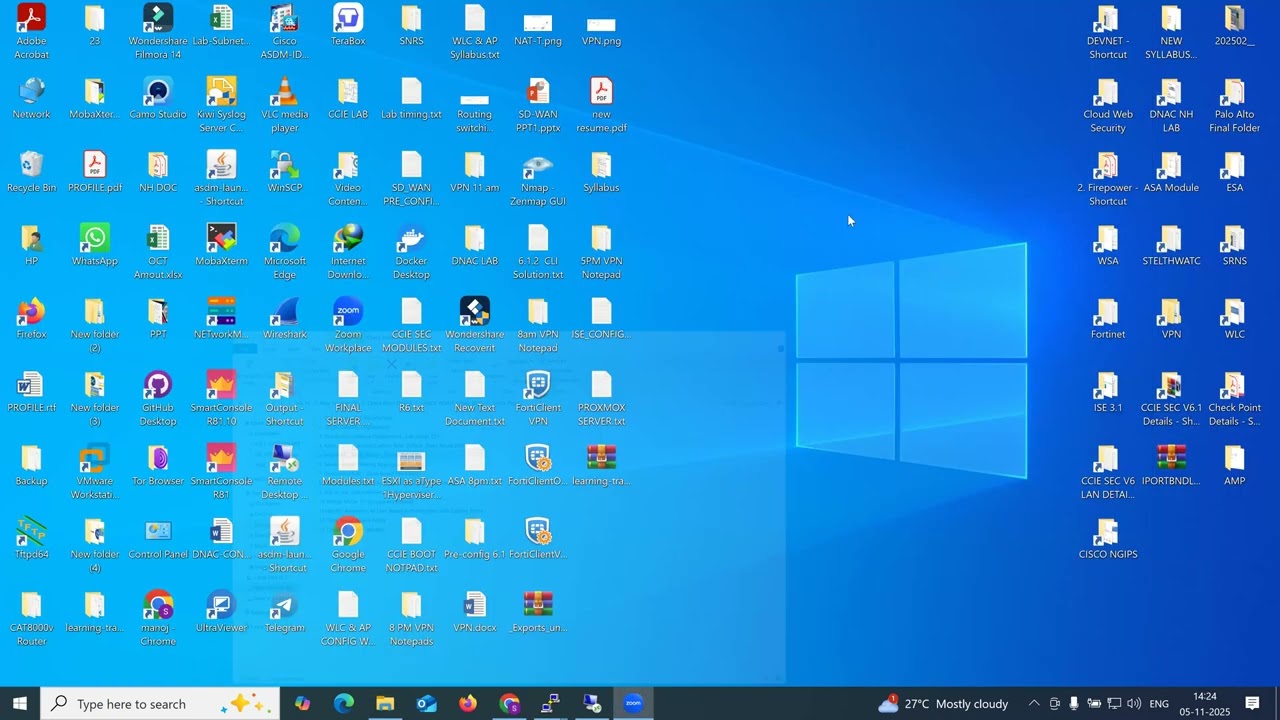Open Zoom Workplace desktop shortcut
The image size is (1280, 720).
coord(348,325)
